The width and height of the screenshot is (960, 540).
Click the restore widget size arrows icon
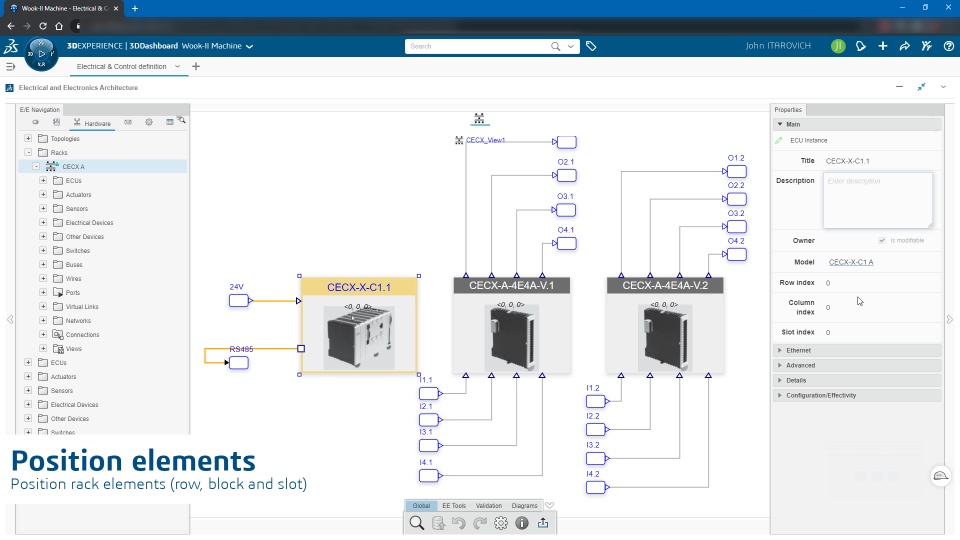click(921, 87)
